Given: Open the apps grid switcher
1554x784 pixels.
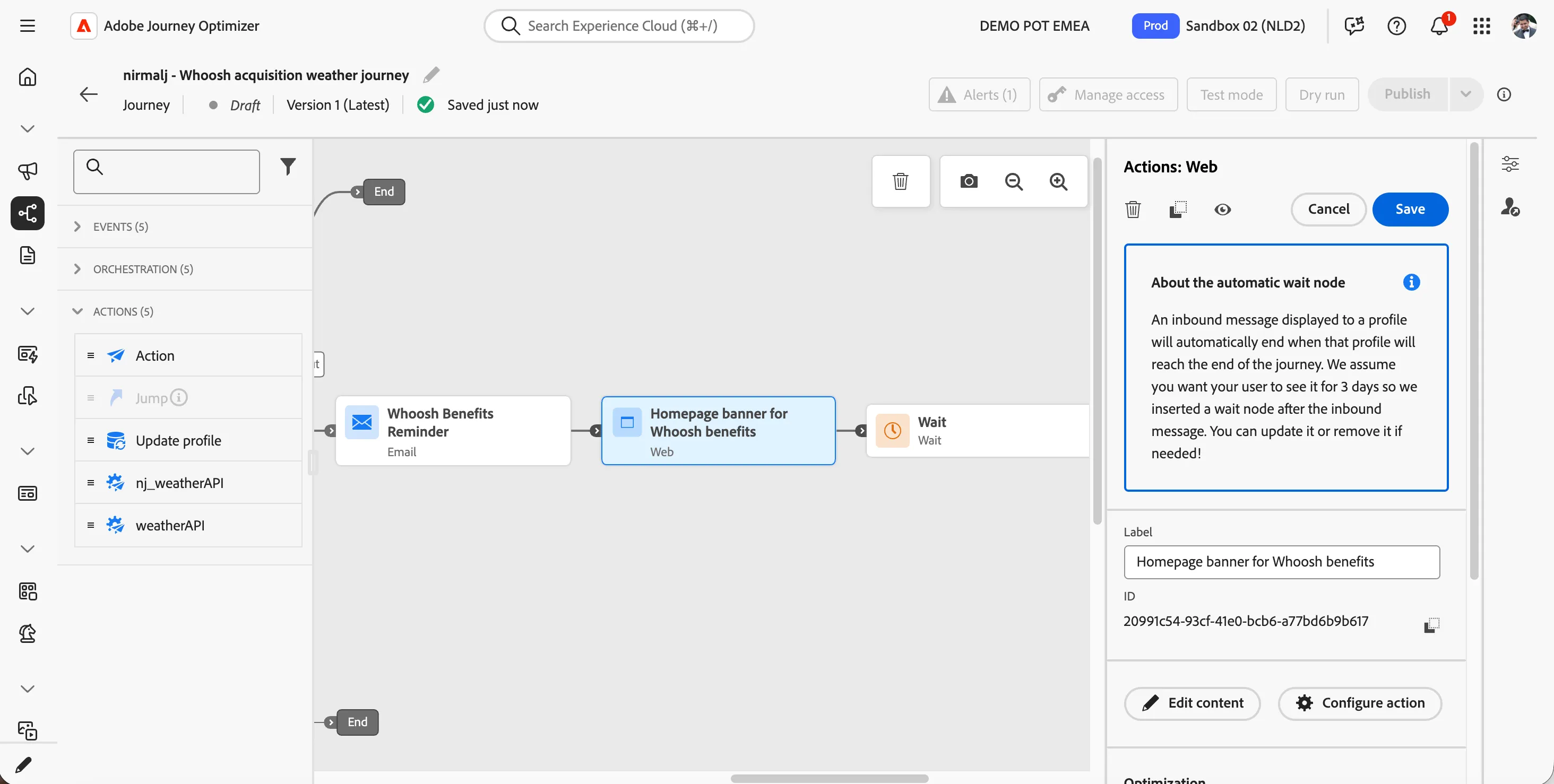Looking at the screenshot, I should pyautogui.click(x=1482, y=26).
